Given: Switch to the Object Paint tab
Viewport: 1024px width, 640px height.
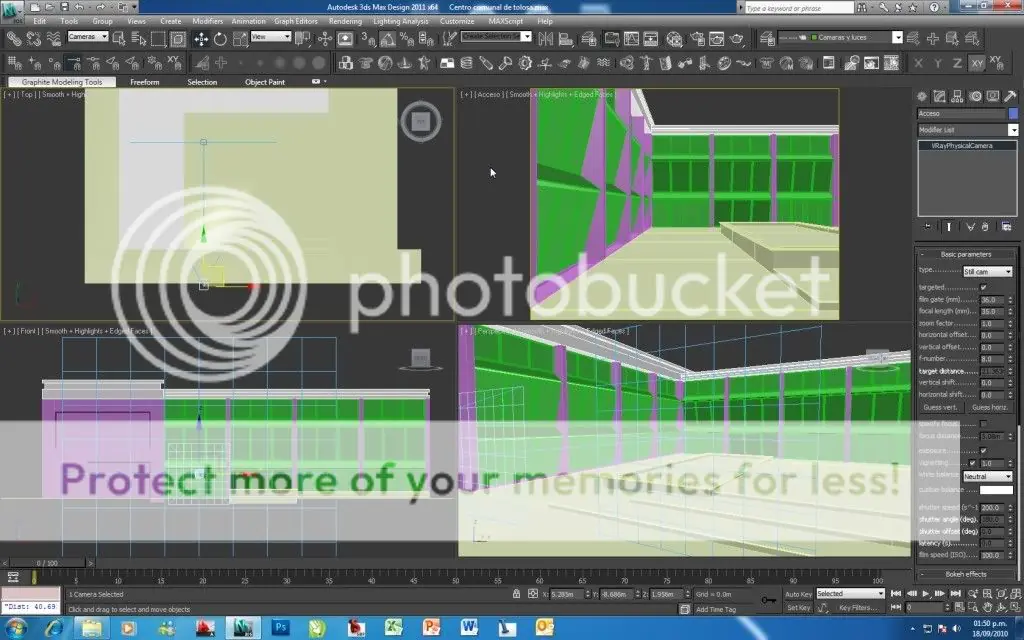Looking at the screenshot, I should [x=264, y=82].
